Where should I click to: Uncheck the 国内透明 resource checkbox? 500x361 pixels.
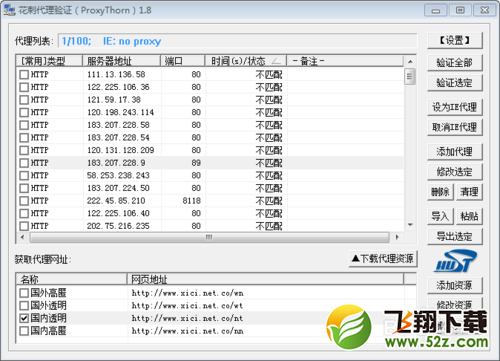click(x=24, y=318)
